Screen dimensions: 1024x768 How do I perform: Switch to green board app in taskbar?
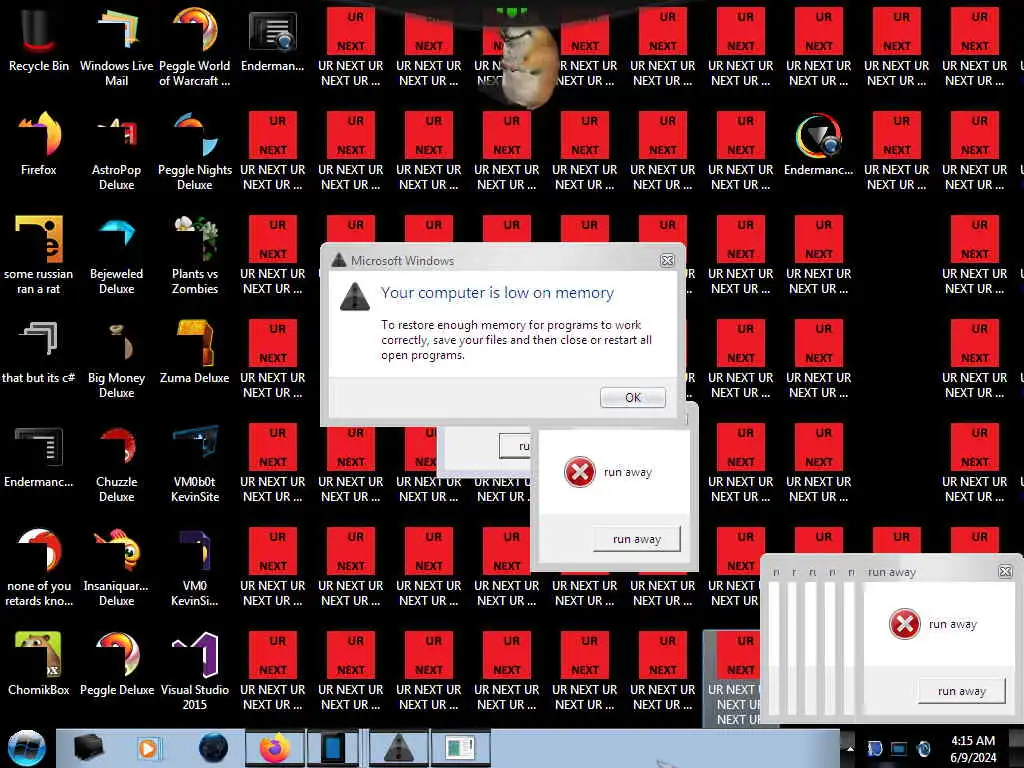pos(460,748)
